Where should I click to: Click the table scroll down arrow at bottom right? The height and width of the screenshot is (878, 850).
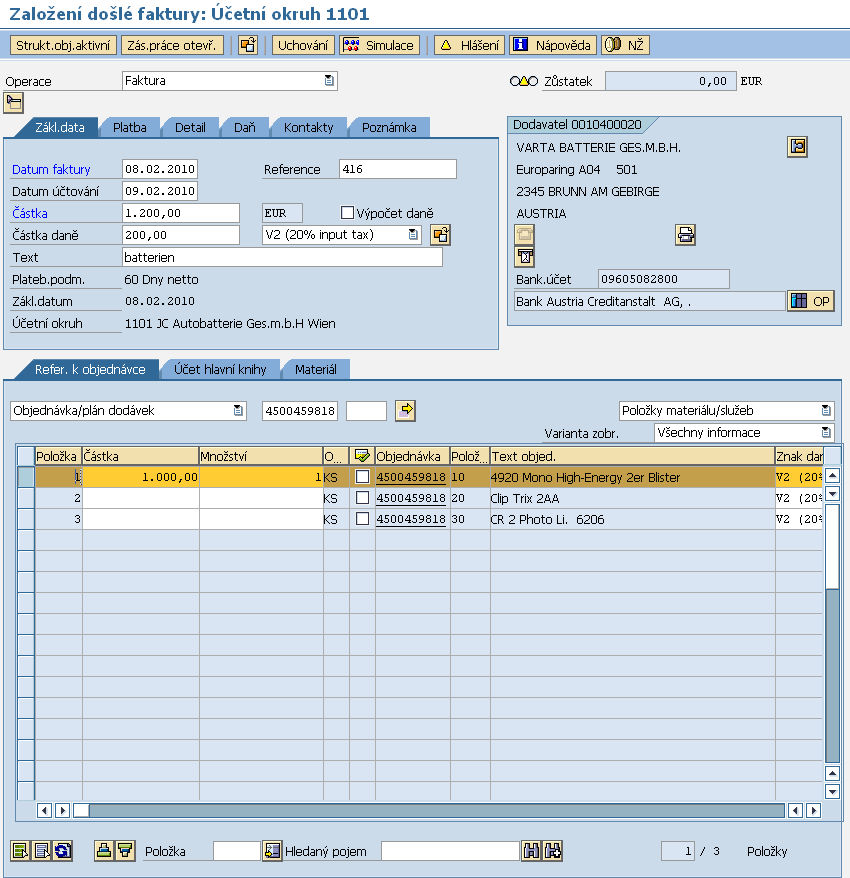pyautogui.click(x=833, y=791)
